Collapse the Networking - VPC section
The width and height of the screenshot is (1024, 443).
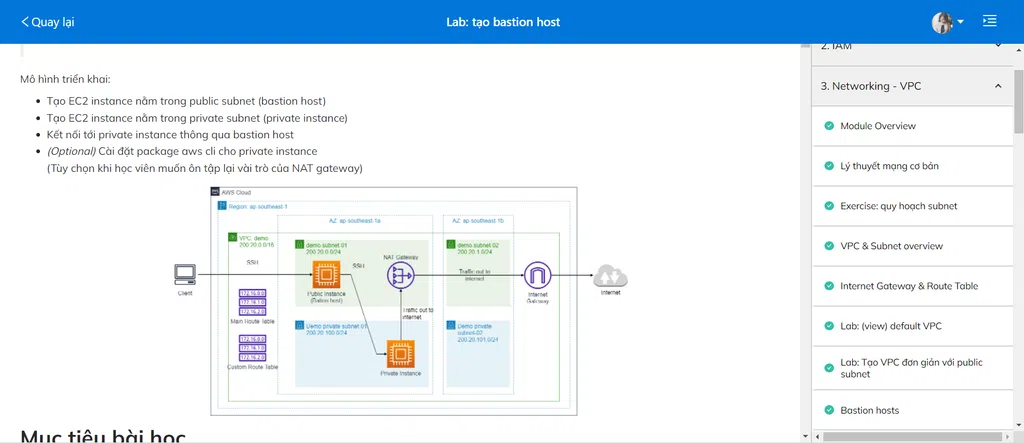tap(998, 86)
